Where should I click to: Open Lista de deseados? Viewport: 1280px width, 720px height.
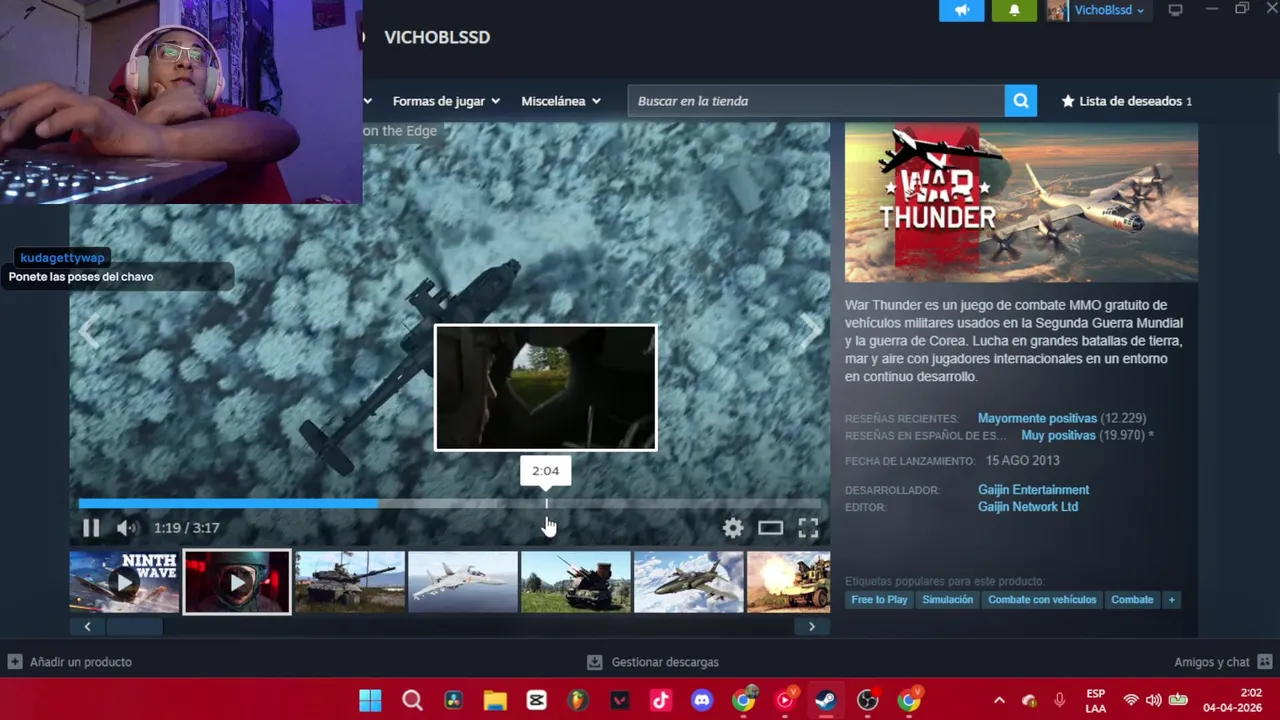click(1126, 101)
